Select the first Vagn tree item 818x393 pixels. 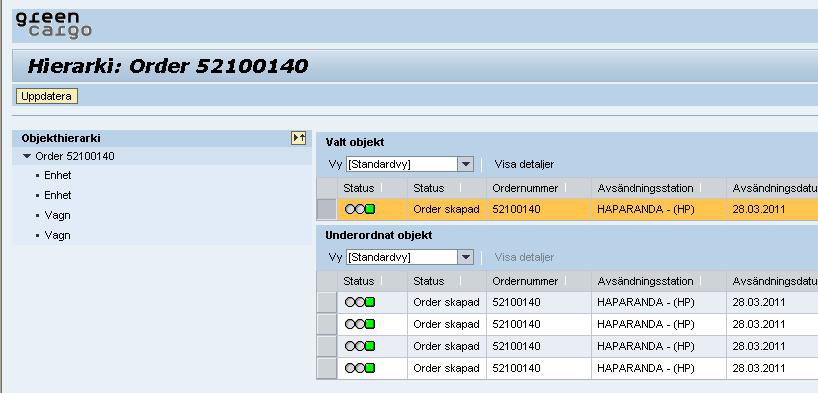tap(57, 216)
